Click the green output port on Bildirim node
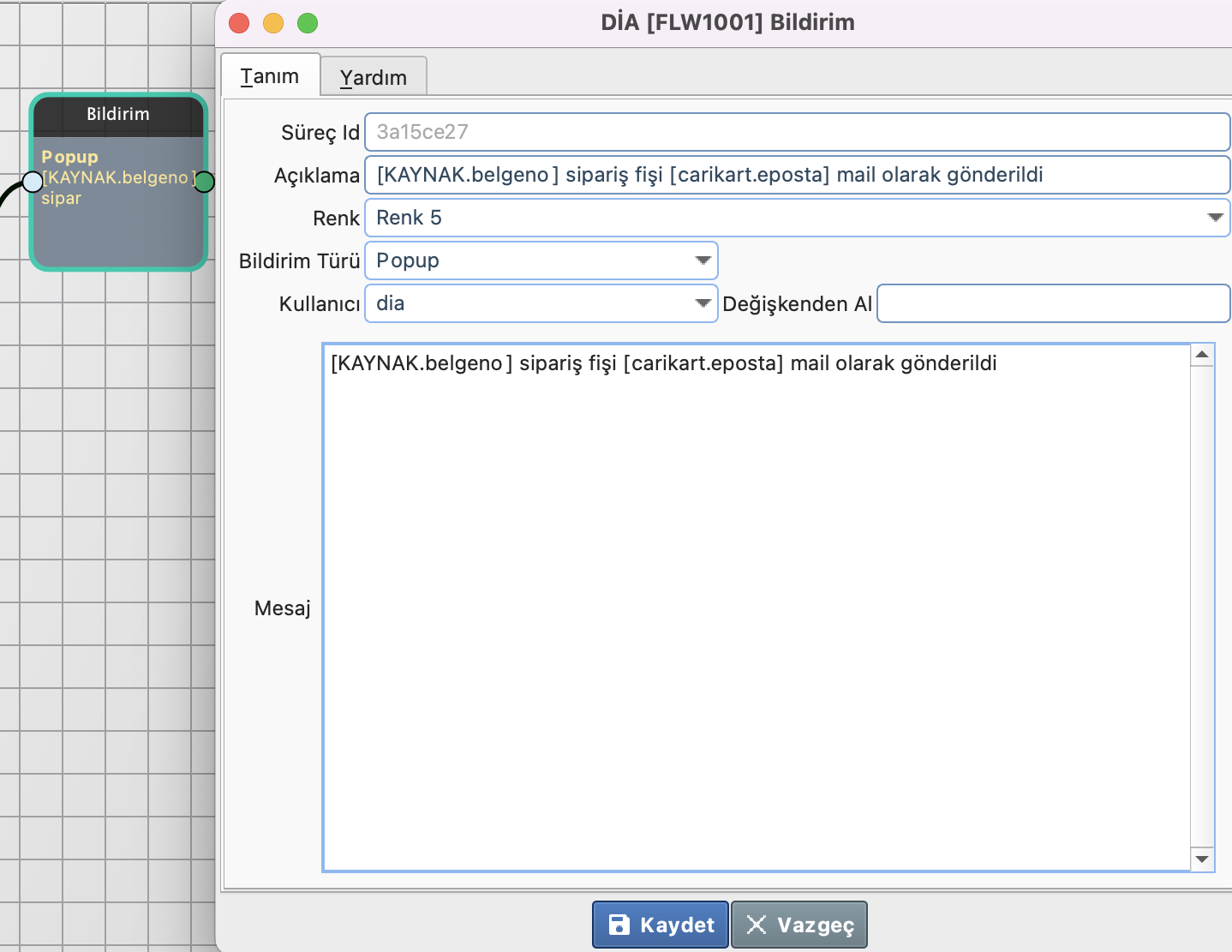The height and width of the screenshot is (952, 1232). [204, 182]
